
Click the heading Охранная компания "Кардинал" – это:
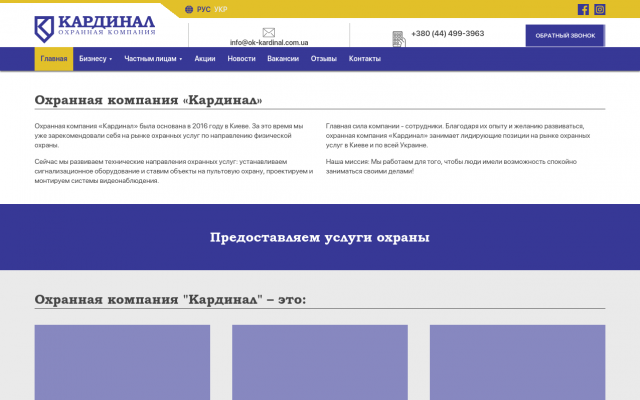pyautogui.click(x=170, y=300)
